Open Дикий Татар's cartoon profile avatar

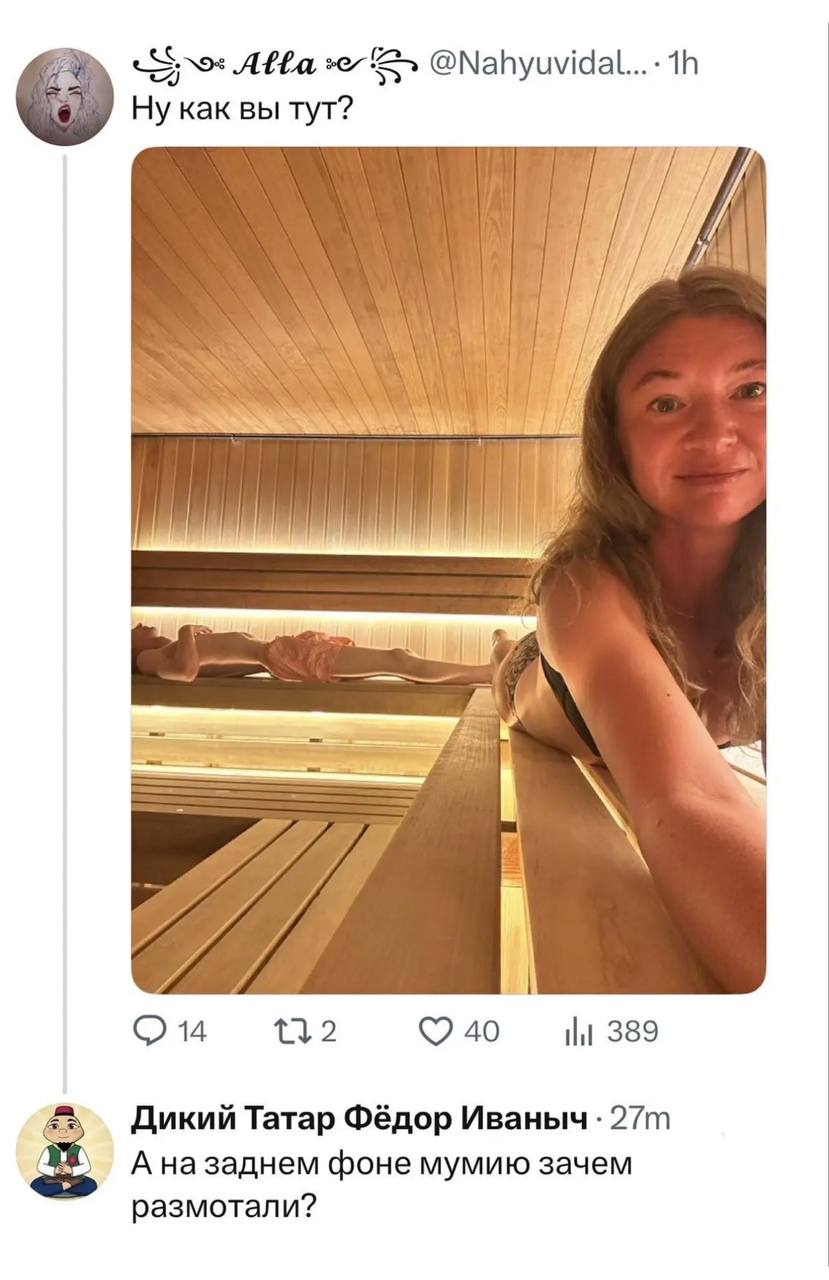click(66, 1151)
